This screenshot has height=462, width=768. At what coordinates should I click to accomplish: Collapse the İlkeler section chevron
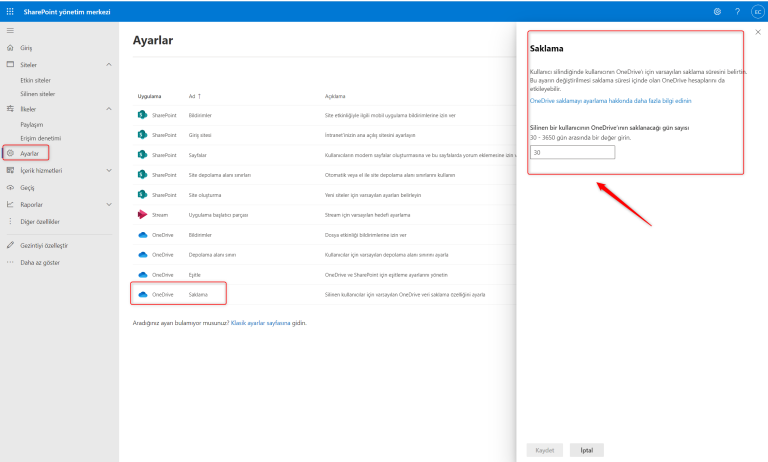(108, 108)
